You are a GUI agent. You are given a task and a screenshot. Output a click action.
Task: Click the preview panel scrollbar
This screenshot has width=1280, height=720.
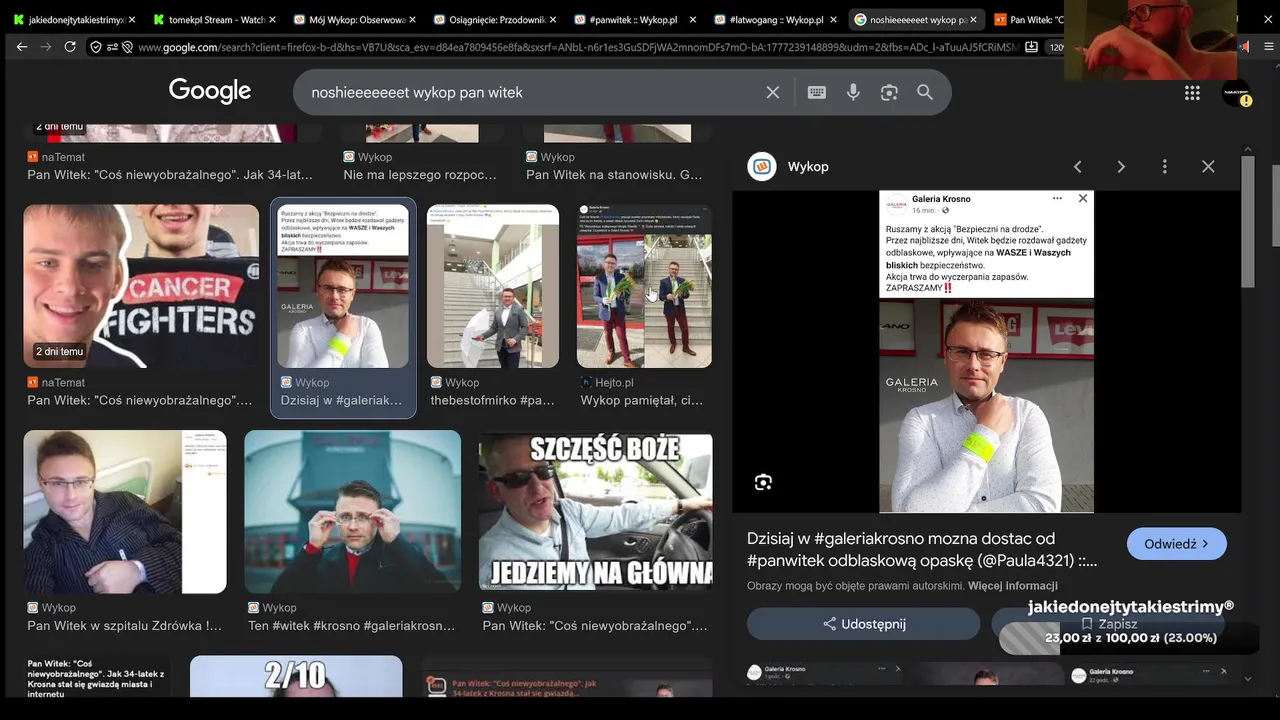coord(1248,222)
